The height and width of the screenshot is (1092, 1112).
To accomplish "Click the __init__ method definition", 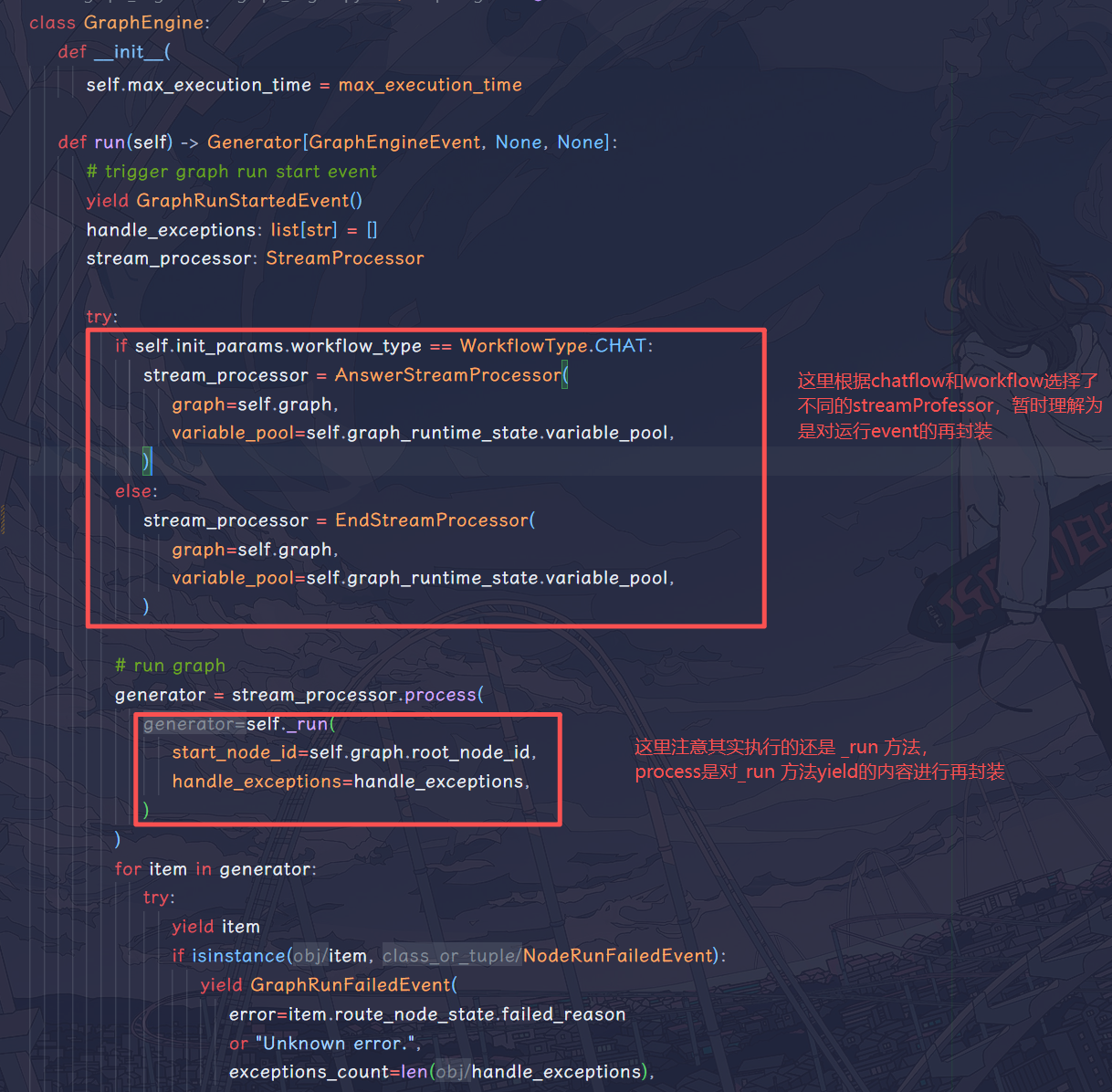I will 128,52.
